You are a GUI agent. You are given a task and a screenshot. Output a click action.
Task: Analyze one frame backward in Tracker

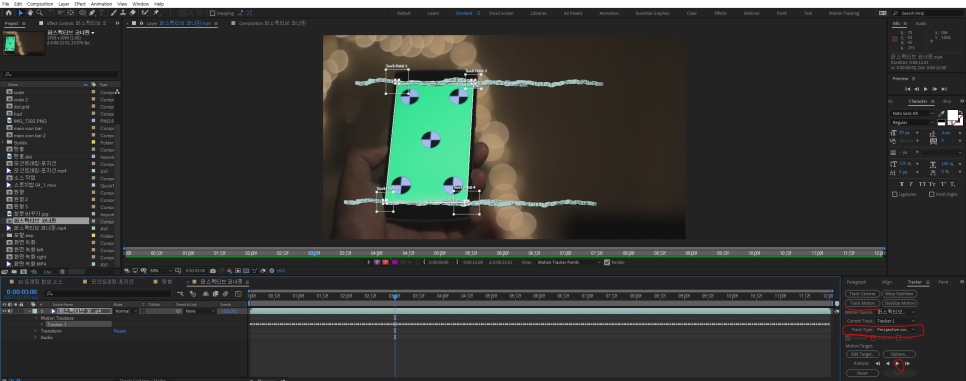click(878, 364)
